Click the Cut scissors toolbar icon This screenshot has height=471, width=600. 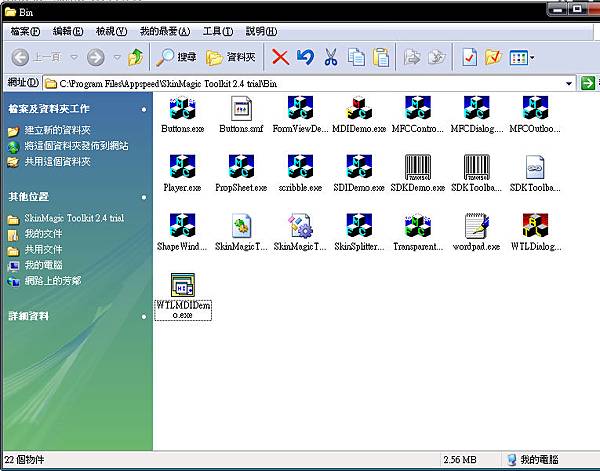point(330,57)
